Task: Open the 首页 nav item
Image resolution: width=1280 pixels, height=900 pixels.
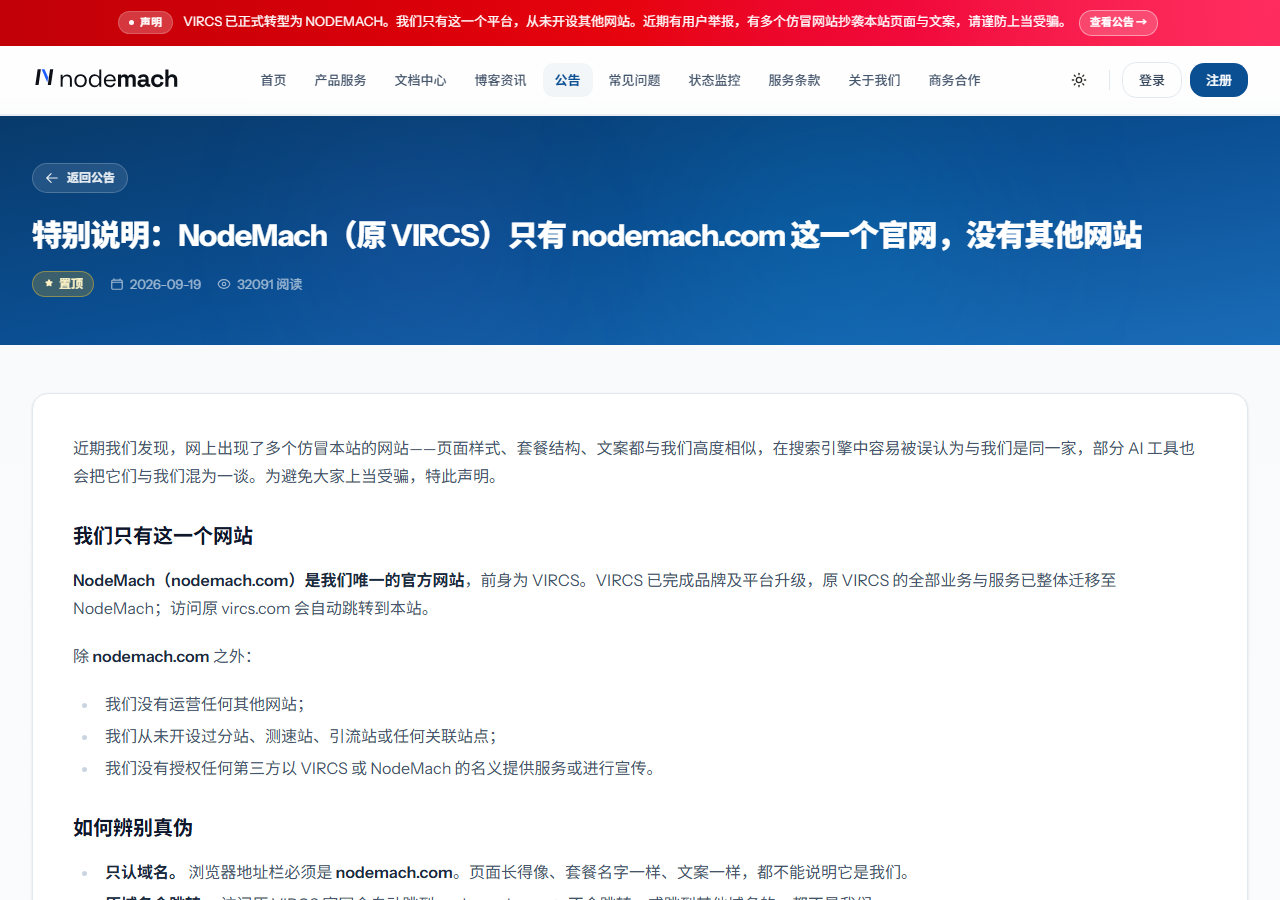Action: [273, 80]
